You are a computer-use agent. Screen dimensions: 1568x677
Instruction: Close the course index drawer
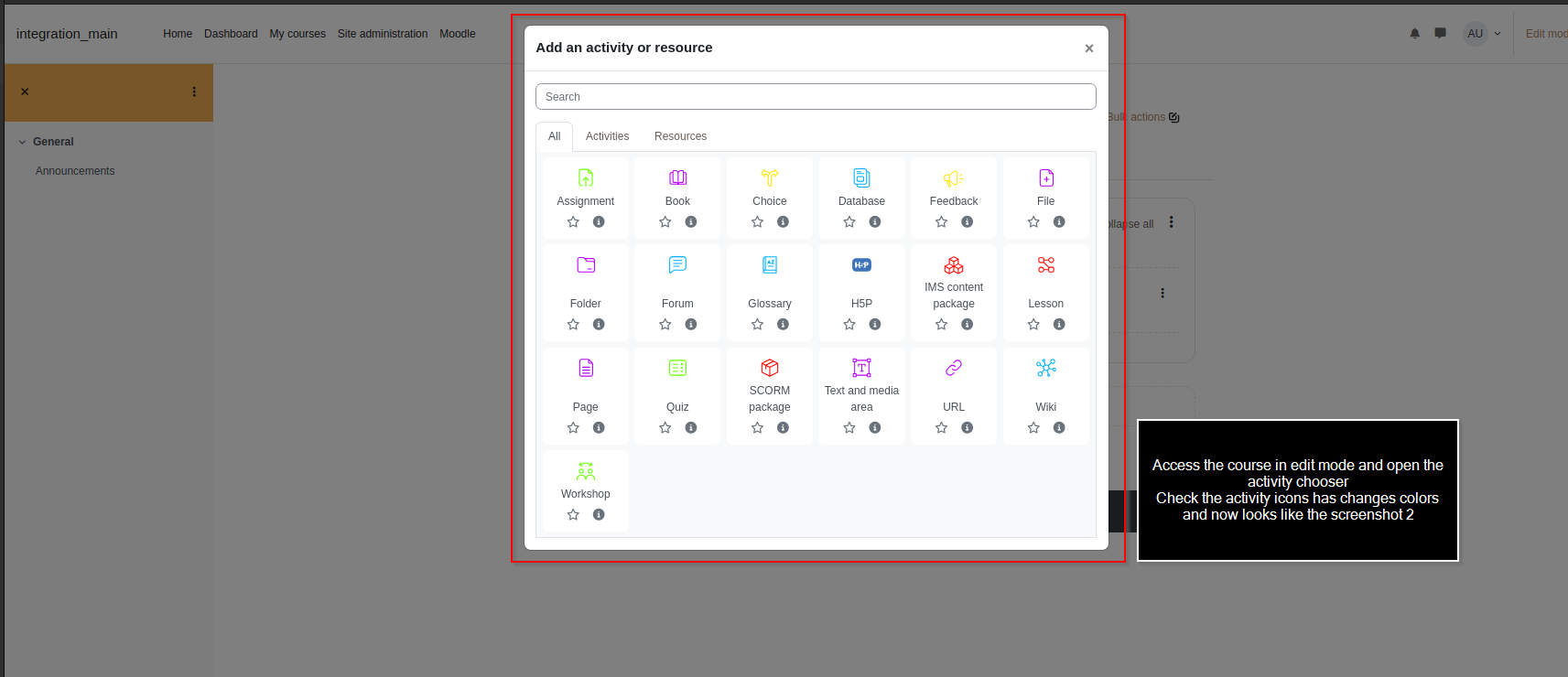[25, 91]
